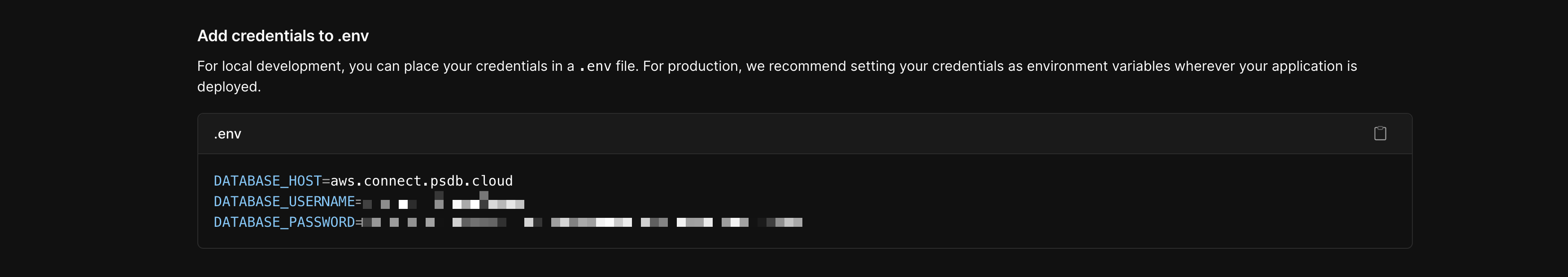
Task: Click the DATABASE_PASSWORD variable name
Action: click(x=284, y=222)
